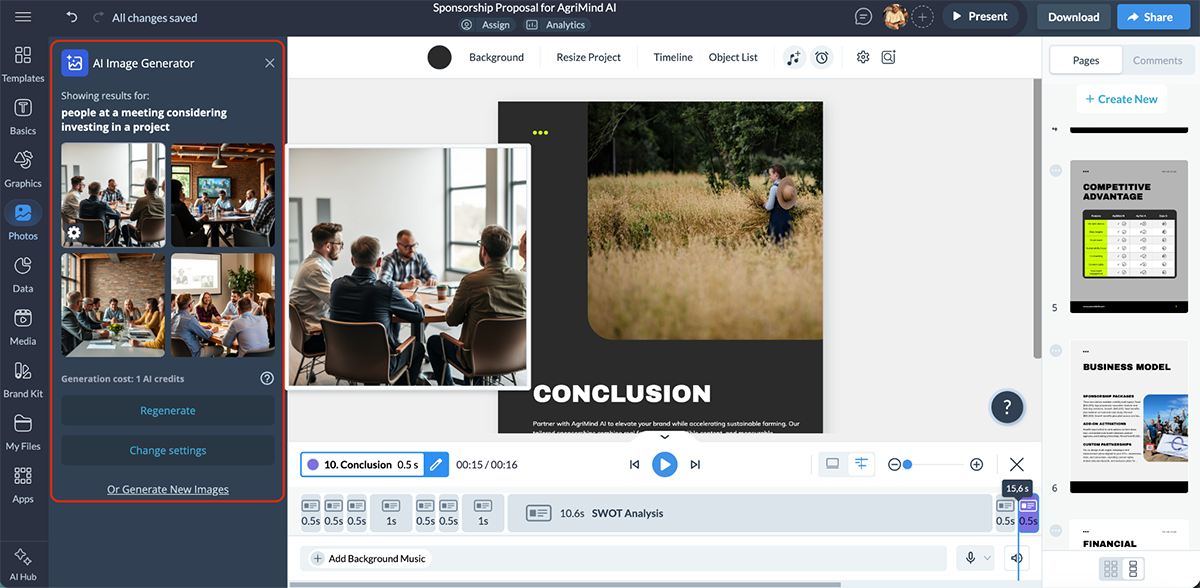Open the slide timer icon next to the music note

coord(821,57)
